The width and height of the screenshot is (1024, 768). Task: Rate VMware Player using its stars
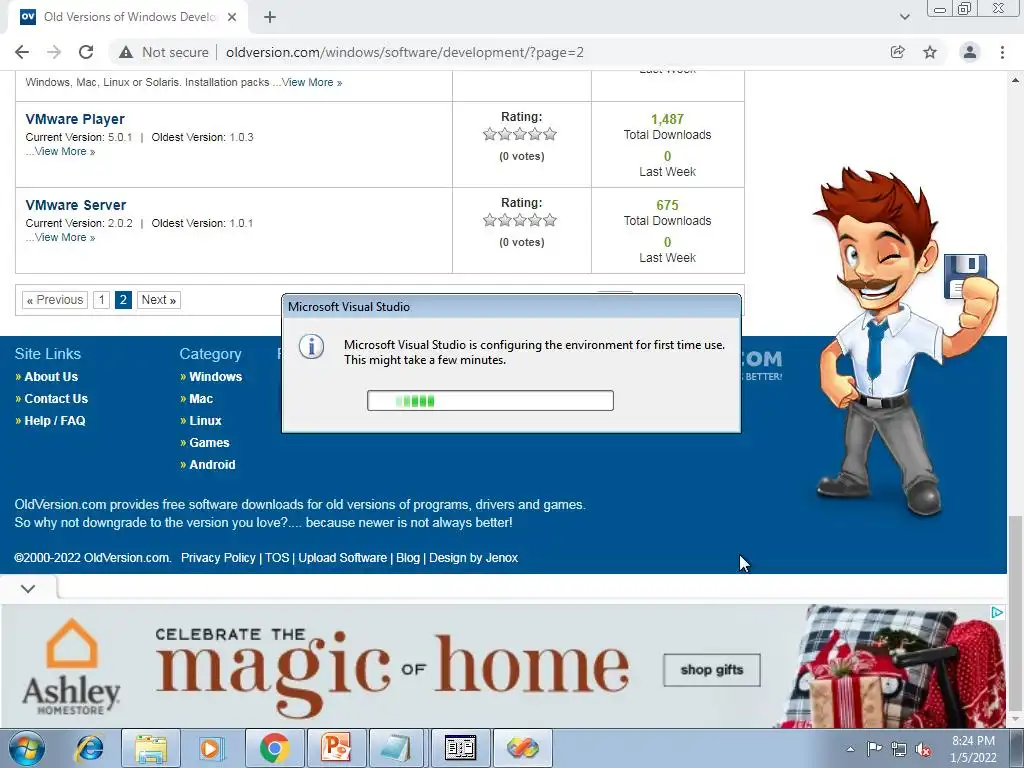pyautogui.click(x=520, y=135)
